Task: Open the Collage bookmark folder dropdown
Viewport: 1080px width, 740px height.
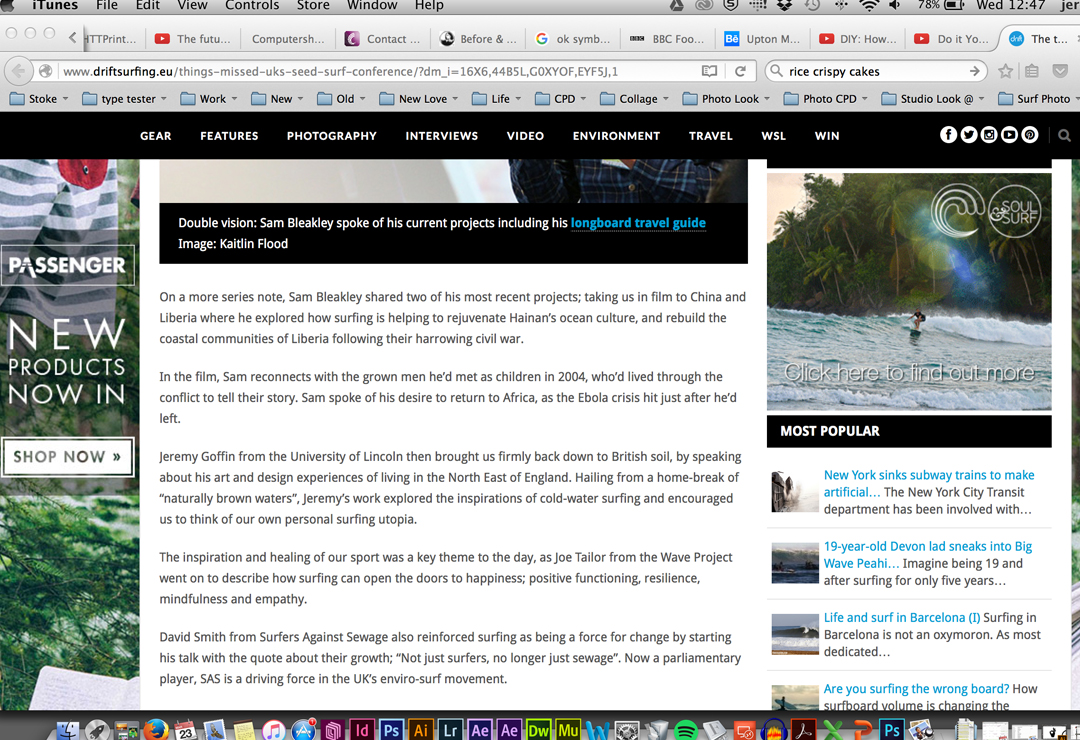Action: coord(637,99)
